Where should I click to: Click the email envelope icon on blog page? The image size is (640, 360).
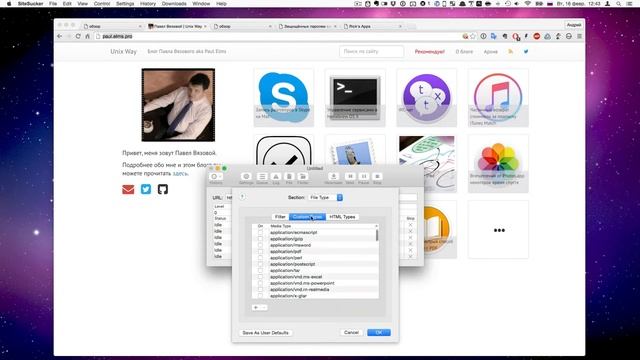[128, 189]
